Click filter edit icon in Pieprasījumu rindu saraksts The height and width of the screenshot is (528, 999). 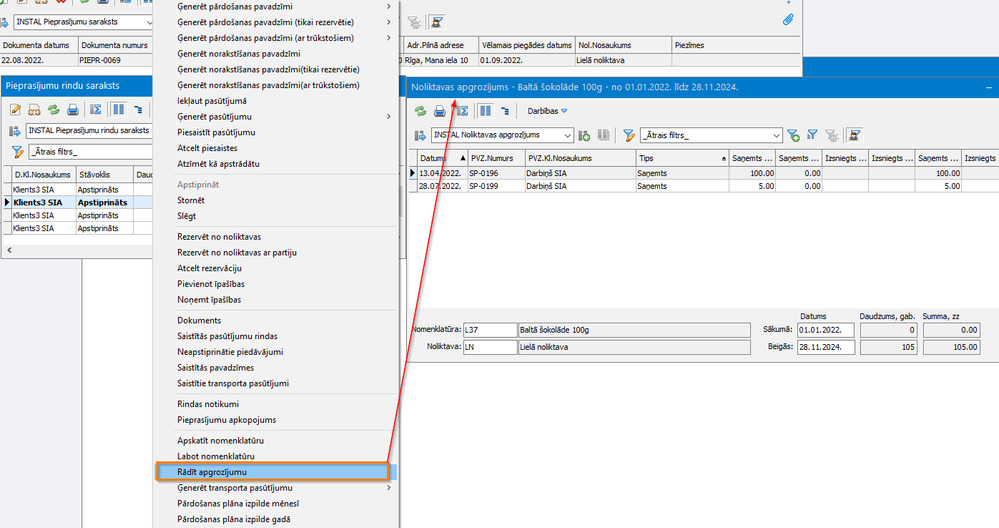click(17, 152)
